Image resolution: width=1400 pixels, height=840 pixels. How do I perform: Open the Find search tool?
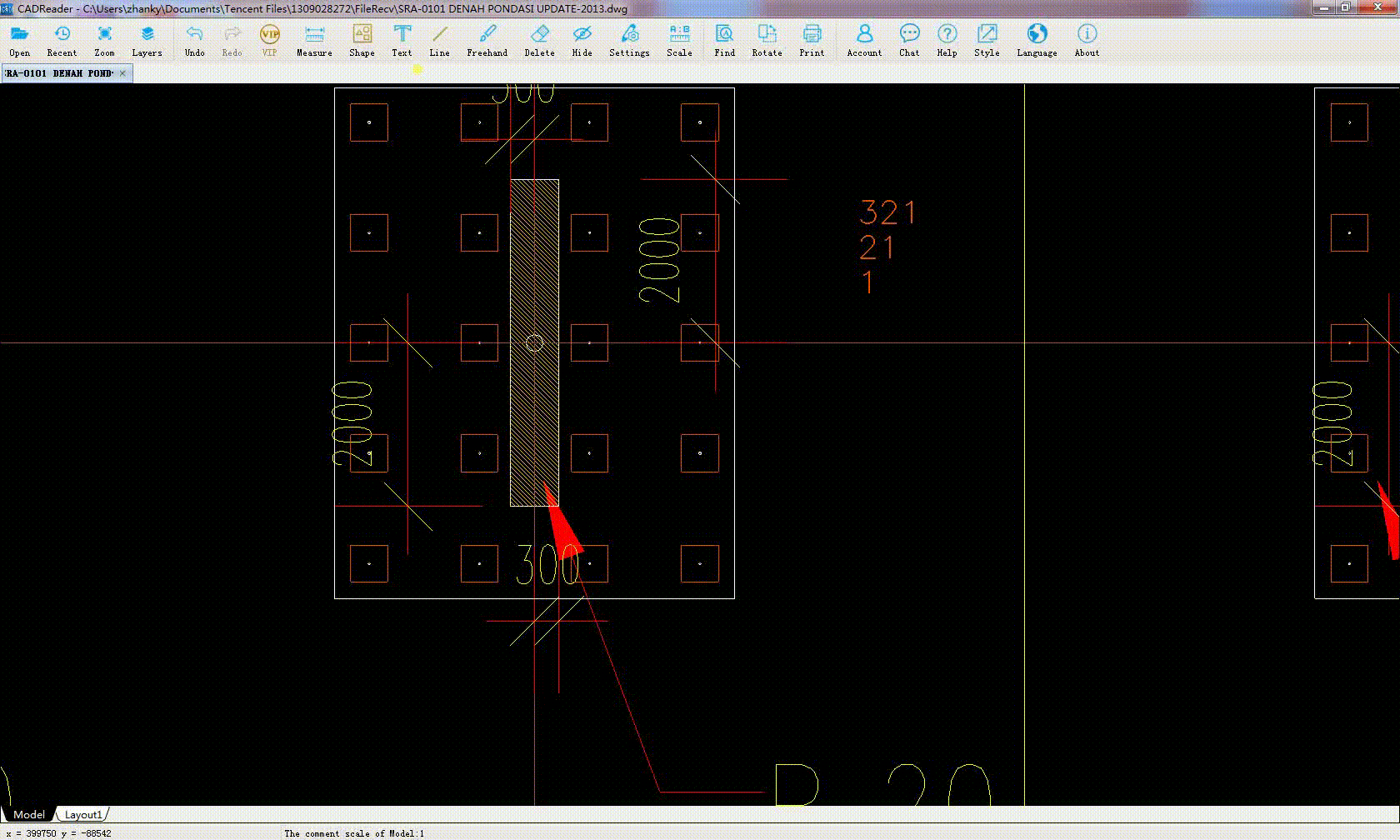click(x=724, y=40)
